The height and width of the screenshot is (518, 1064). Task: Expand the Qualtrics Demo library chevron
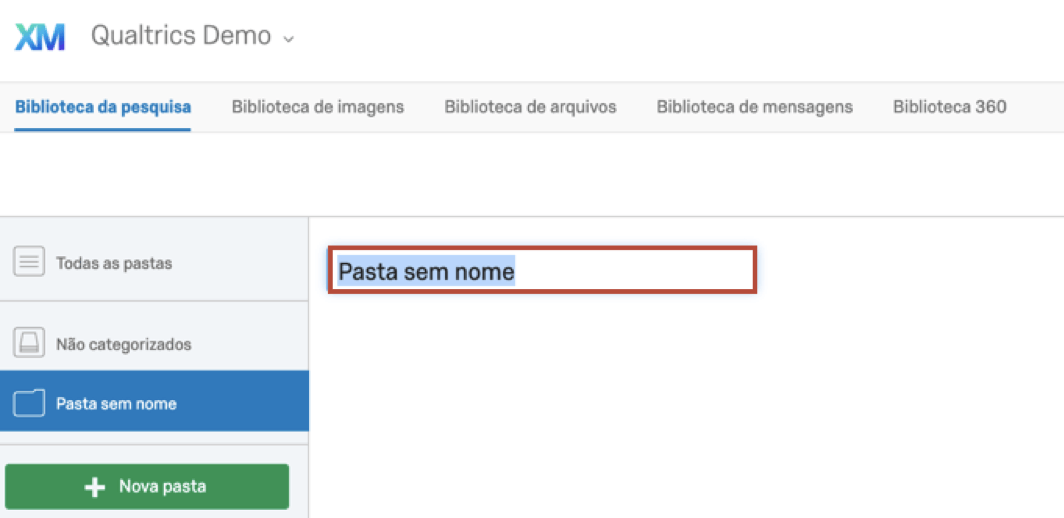[x=289, y=39]
